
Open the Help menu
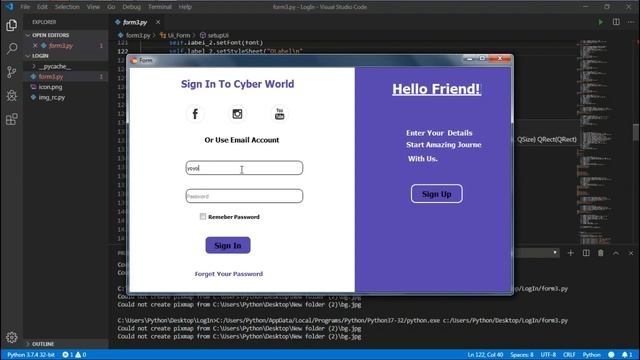tap(185, 7)
